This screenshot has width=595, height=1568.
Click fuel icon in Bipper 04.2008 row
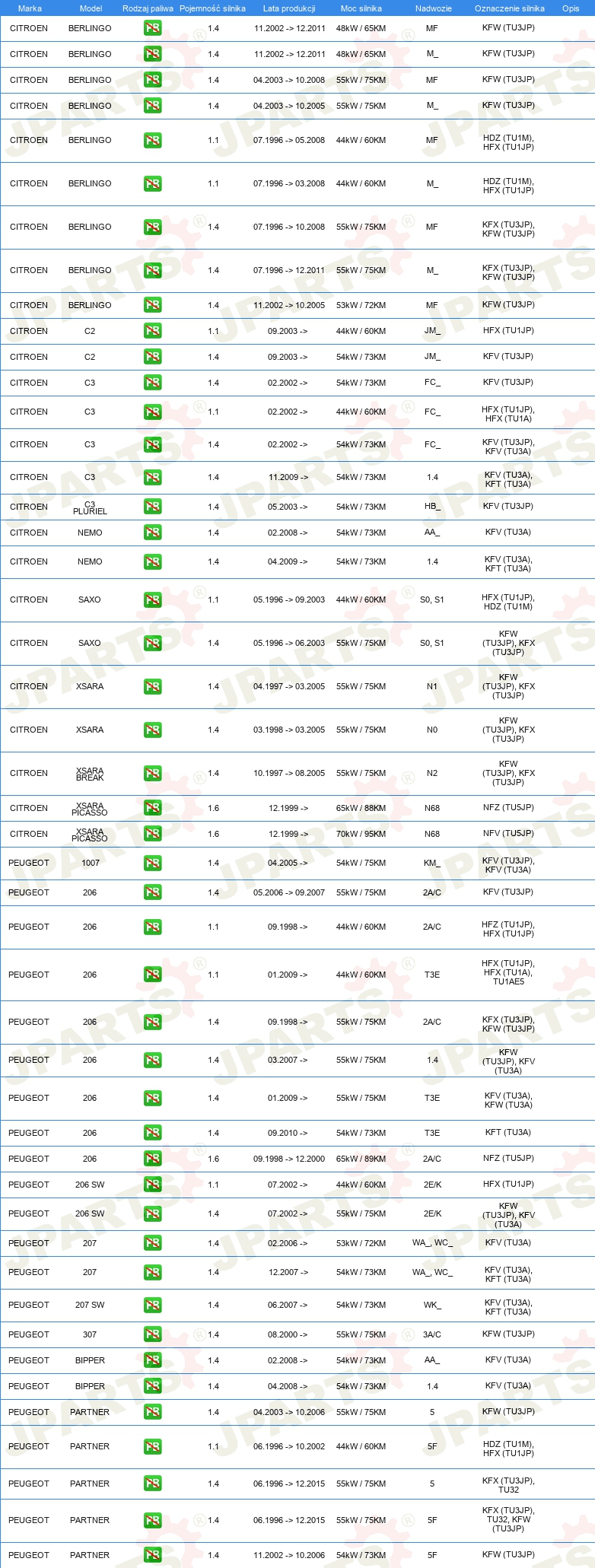point(153,1386)
